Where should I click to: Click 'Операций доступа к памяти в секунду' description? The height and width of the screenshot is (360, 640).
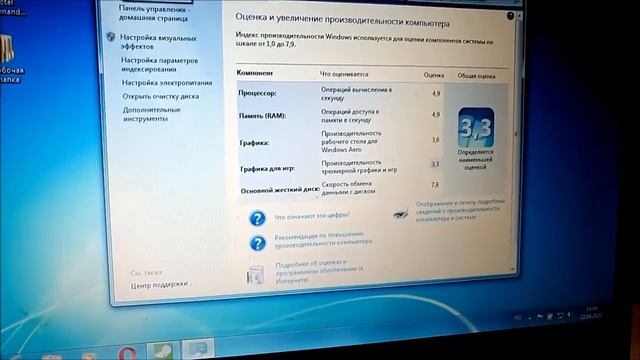[x=350, y=116]
